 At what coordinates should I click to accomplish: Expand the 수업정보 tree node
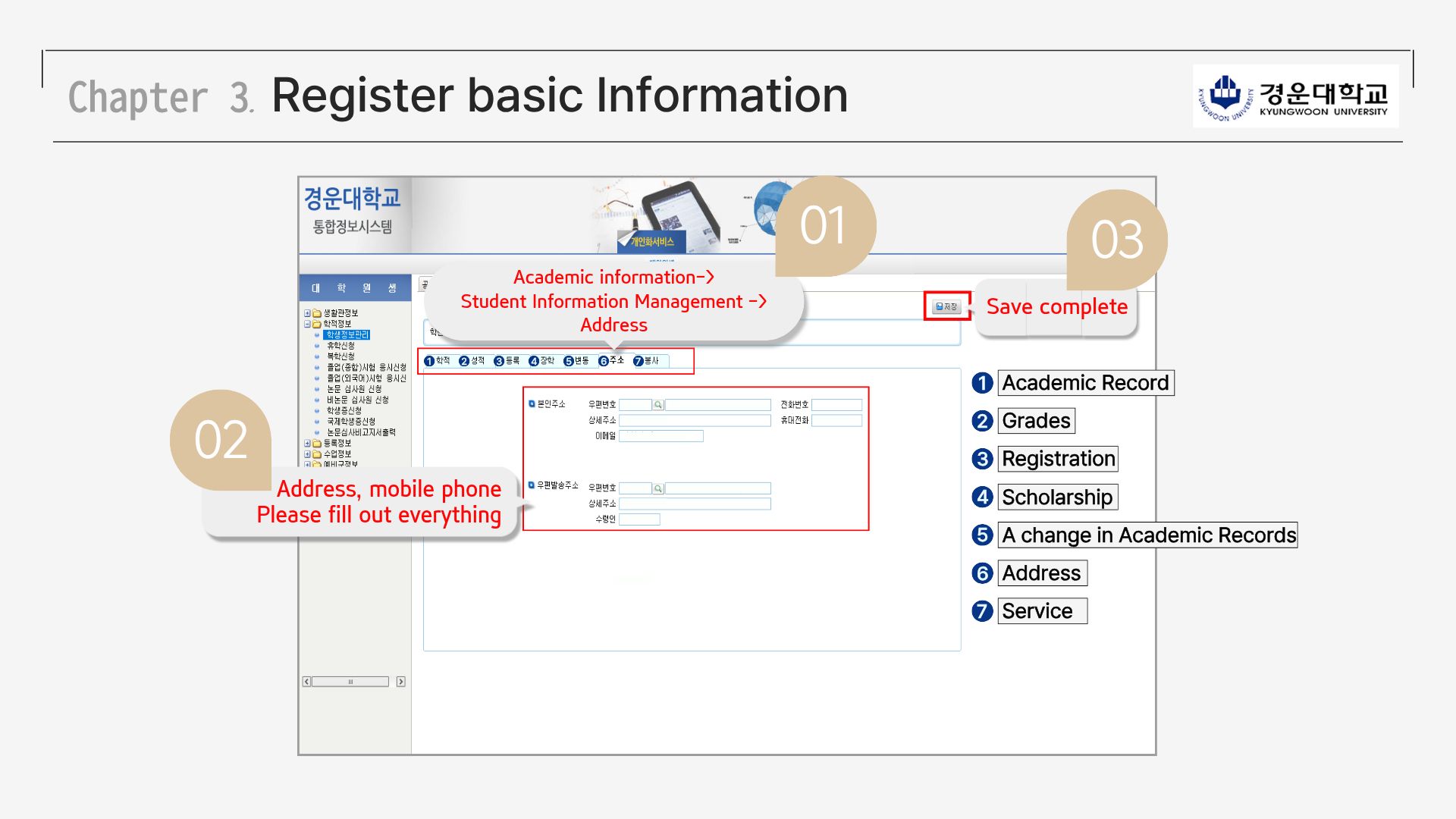click(307, 454)
